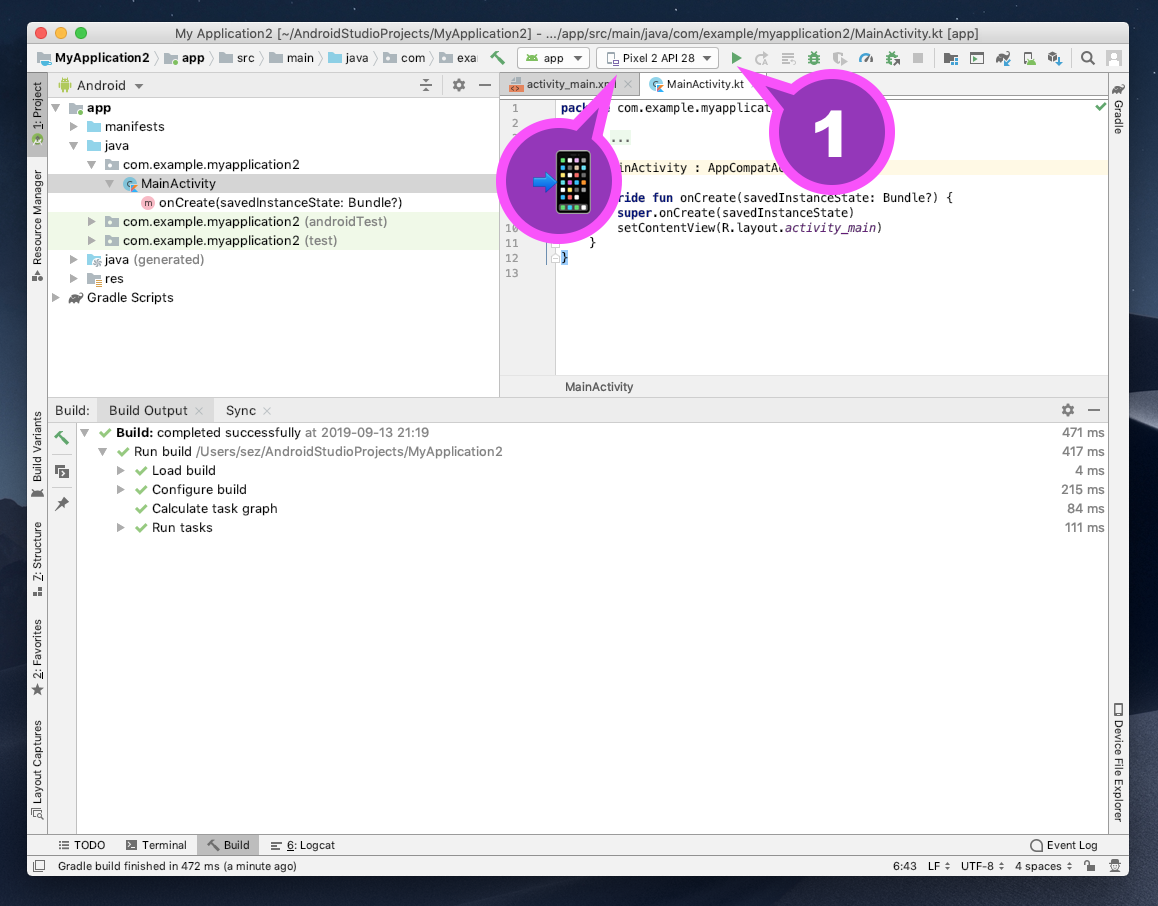Open the Profiler gauge icon
The width and height of the screenshot is (1158, 906).
click(866, 58)
